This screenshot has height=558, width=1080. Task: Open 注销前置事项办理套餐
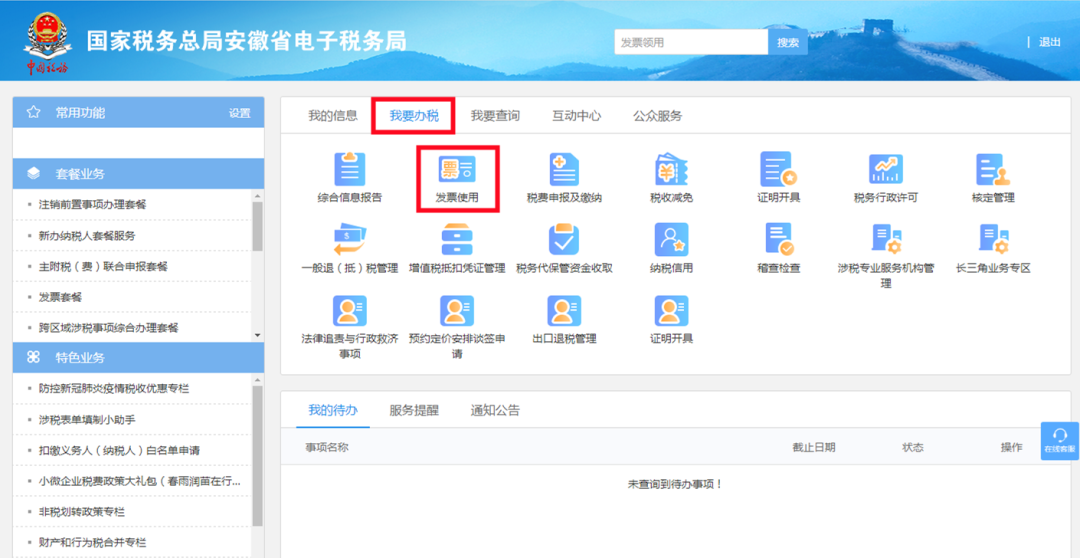(x=92, y=205)
